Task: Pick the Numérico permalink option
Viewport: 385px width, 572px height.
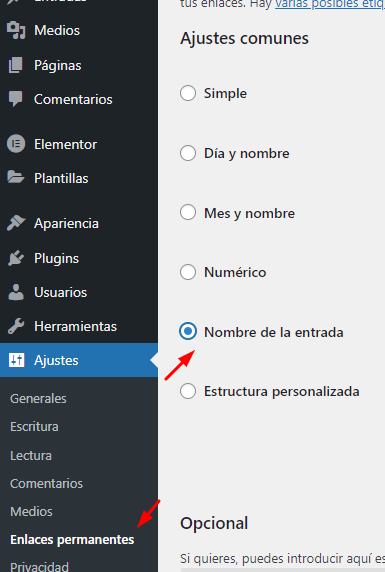Action: tap(188, 272)
